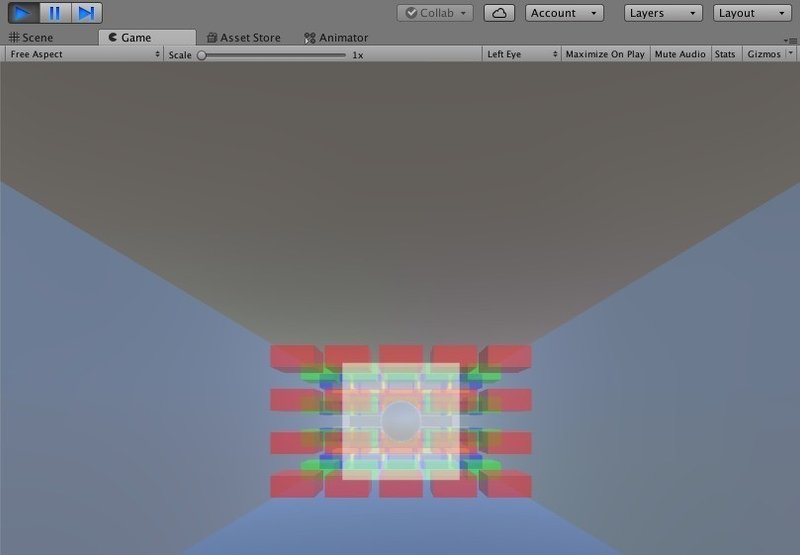Open the Free Aspect dropdown
The image size is (800, 555).
[x=84, y=54]
